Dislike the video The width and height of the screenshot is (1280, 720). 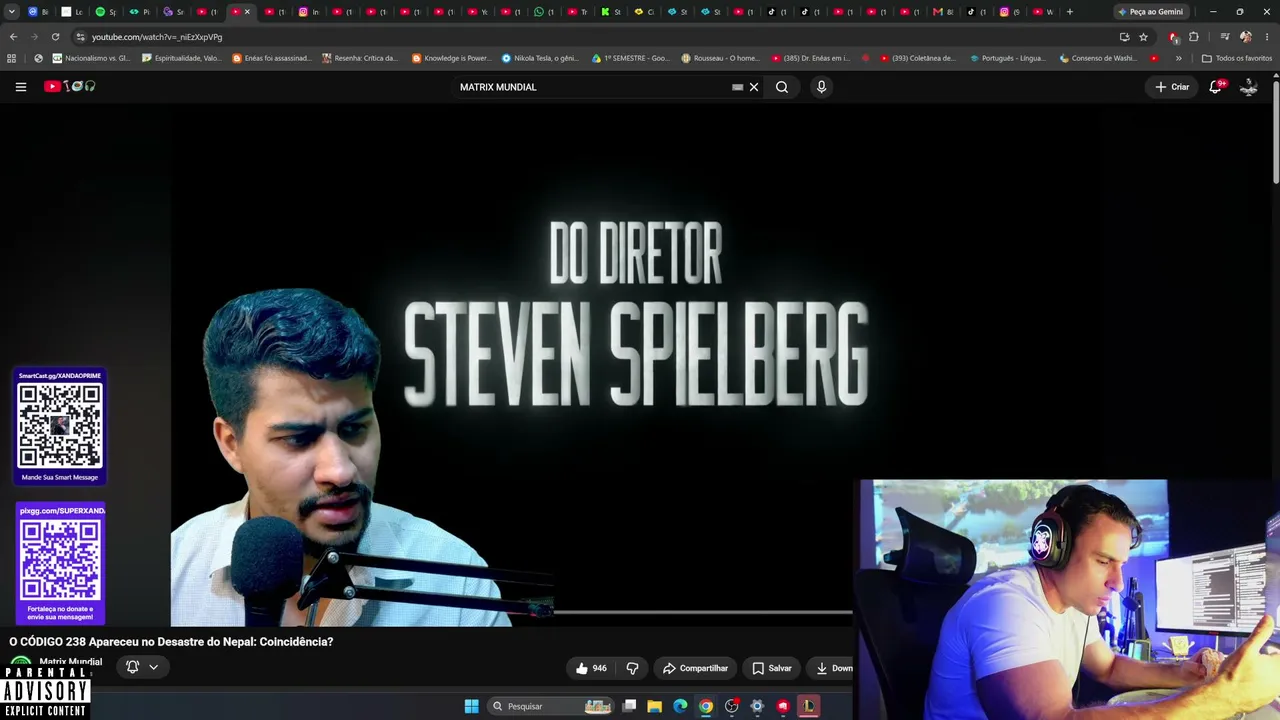click(632, 668)
